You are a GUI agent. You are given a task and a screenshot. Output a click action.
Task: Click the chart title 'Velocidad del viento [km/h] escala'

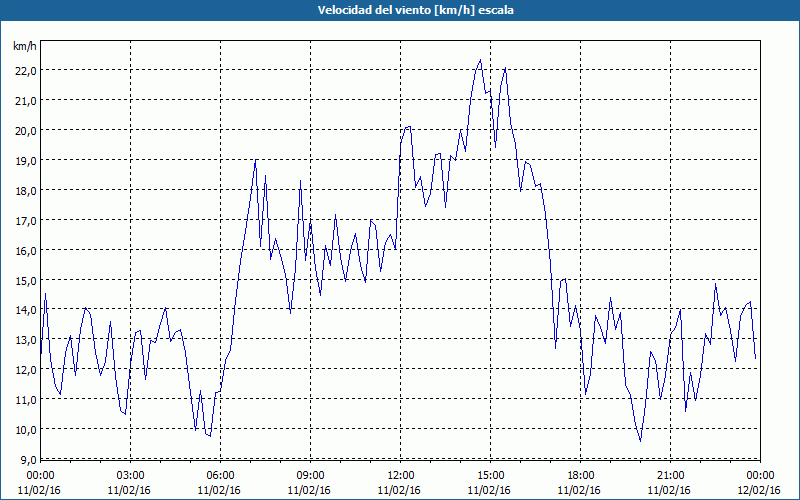coord(415,10)
